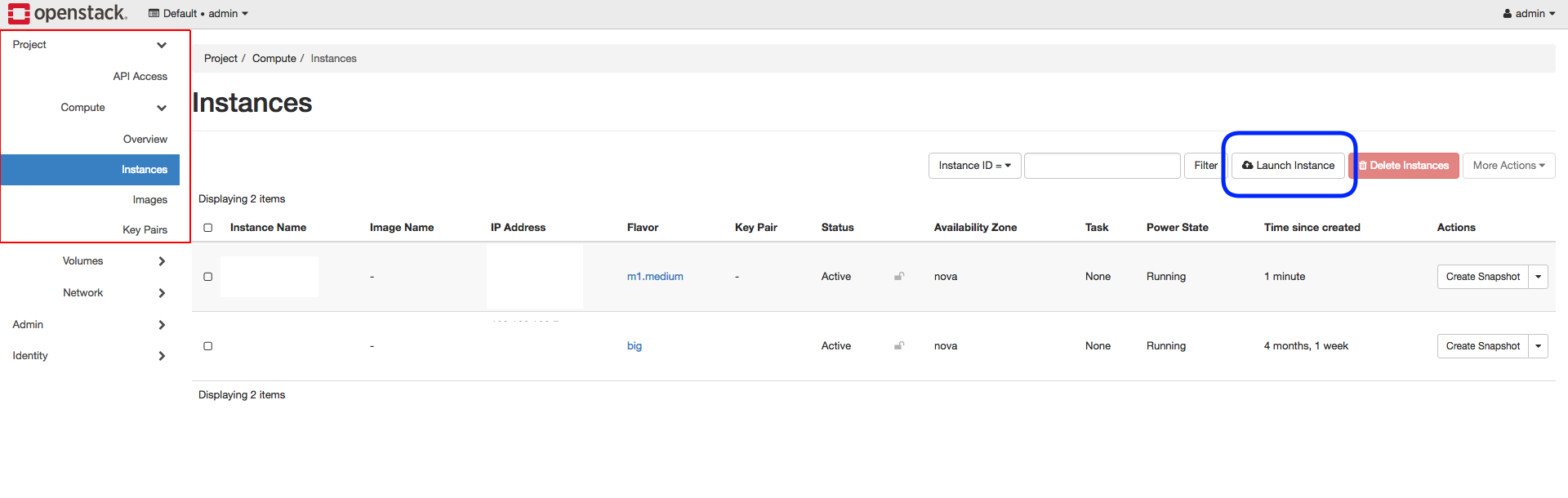
Task: Click the Time since created header
Action: [1312, 228]
